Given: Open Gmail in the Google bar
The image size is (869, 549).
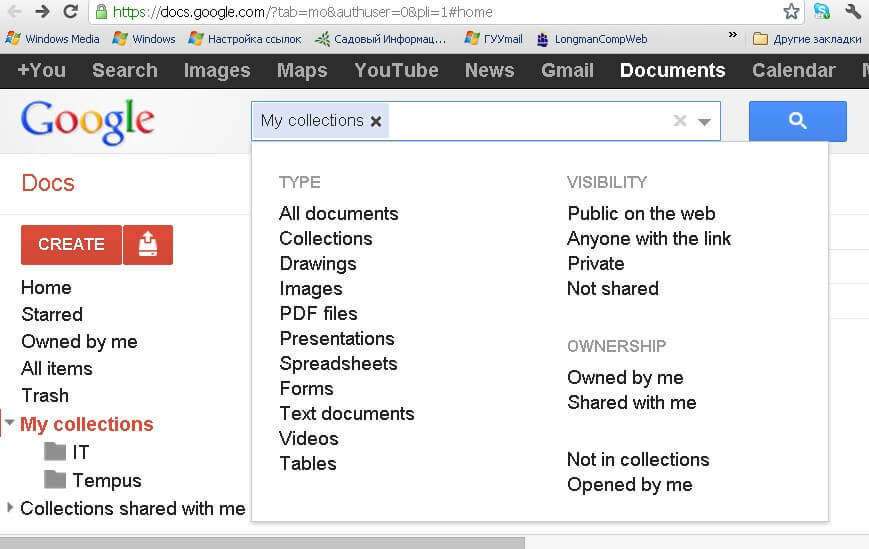Looking at the screenshot, I should [x=567, y=70].
